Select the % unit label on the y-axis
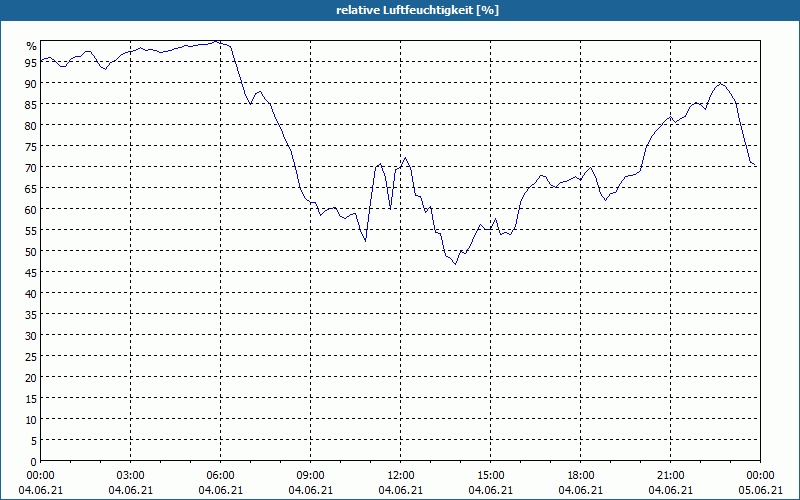800x500 pixels. (32, 46)
